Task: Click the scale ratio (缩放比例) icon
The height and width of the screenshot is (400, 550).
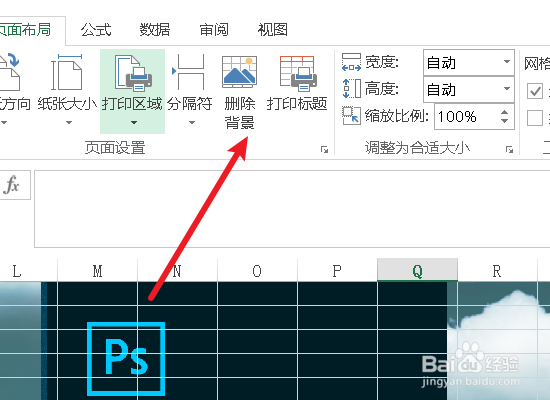Action: (351, 115)
